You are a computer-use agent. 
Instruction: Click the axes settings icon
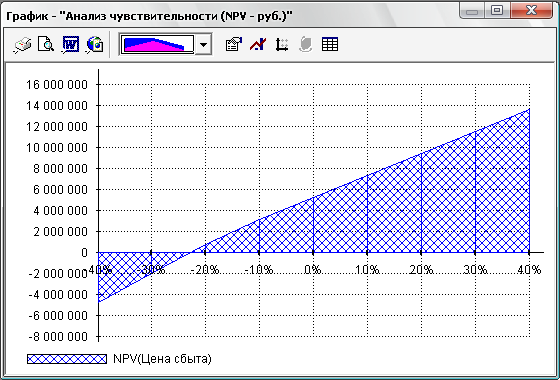[x=282, y=45]
